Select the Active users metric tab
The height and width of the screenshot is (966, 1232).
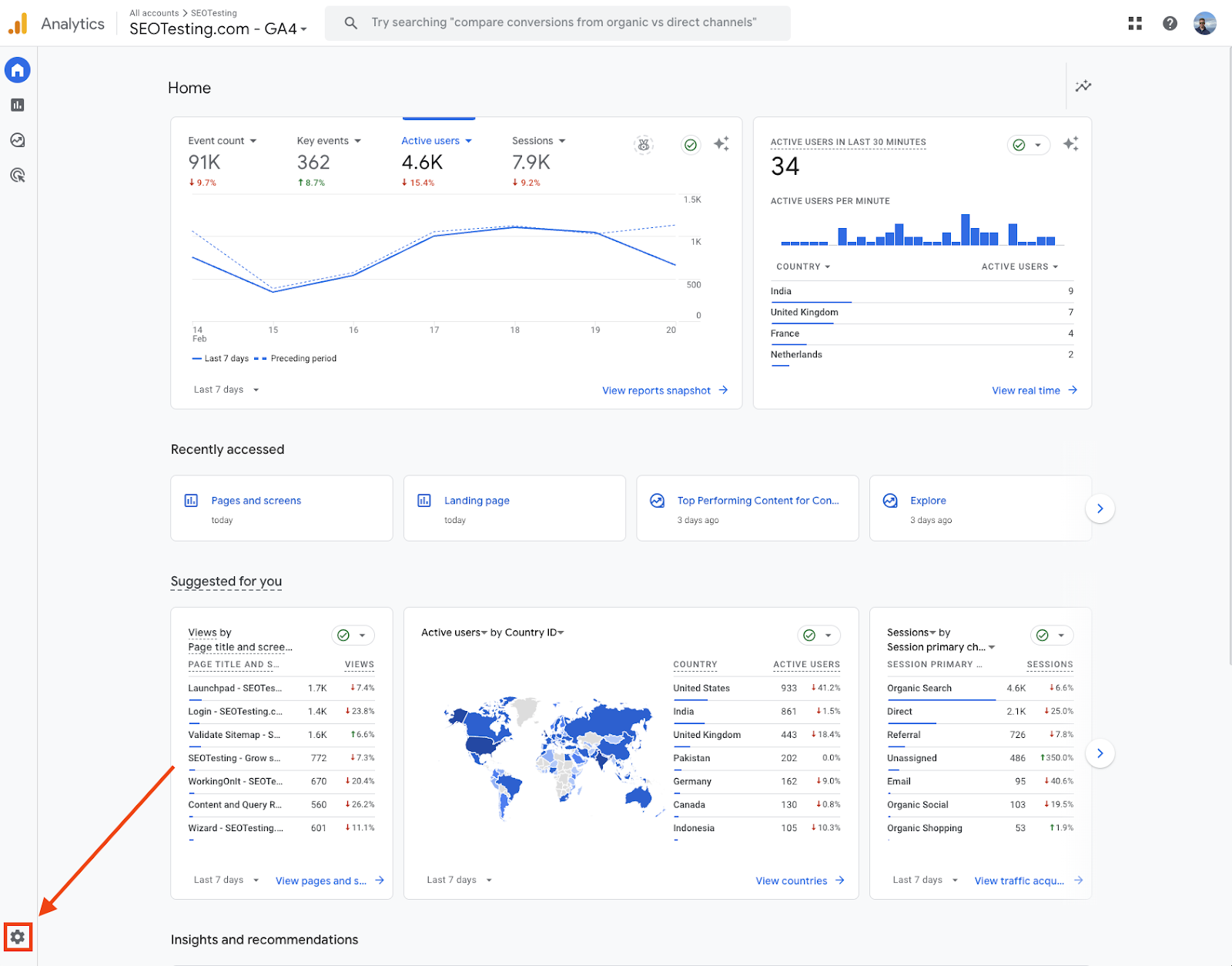(436, 141)
